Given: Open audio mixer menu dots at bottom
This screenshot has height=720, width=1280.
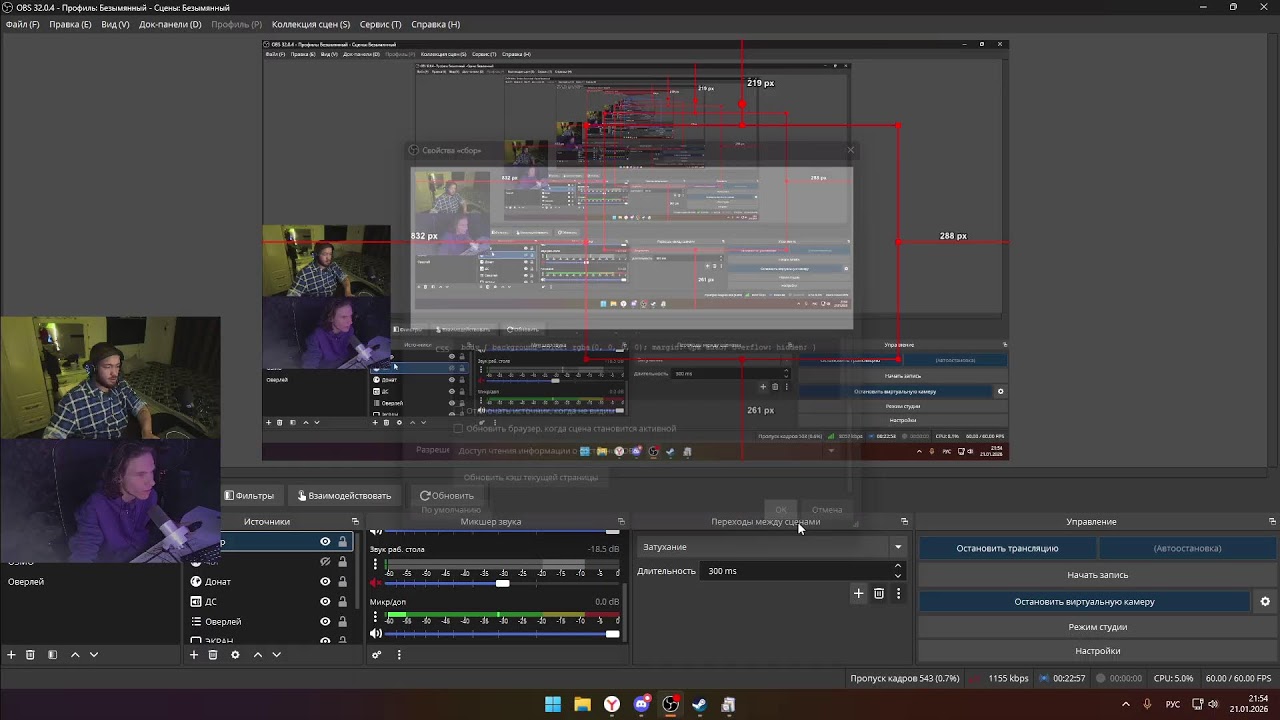Looking at the screenshot, I should click(x=399, y=655).
